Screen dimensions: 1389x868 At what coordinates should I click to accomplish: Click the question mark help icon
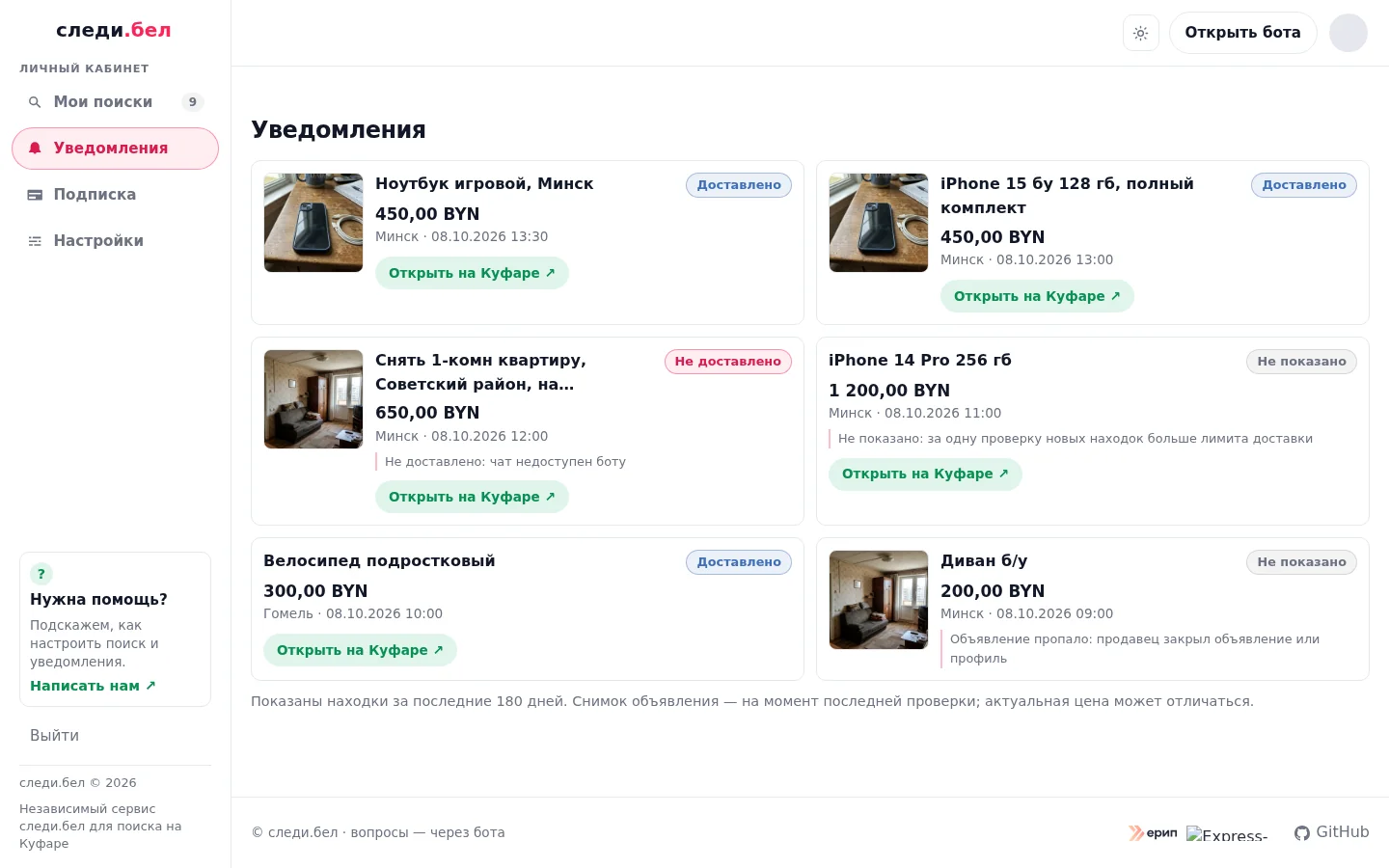point(41,574)
